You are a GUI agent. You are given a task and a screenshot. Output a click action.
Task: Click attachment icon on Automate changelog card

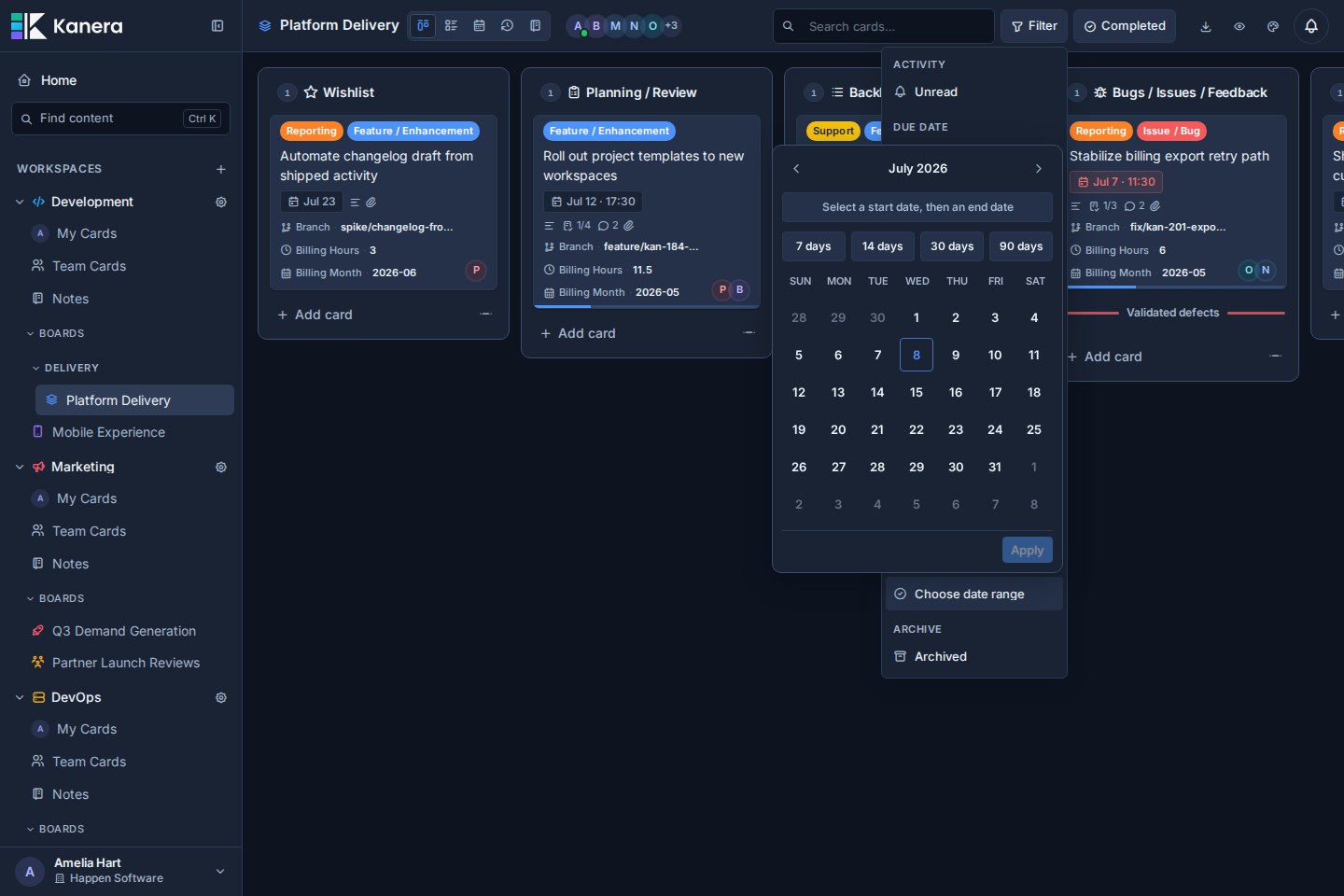[371, 202]
